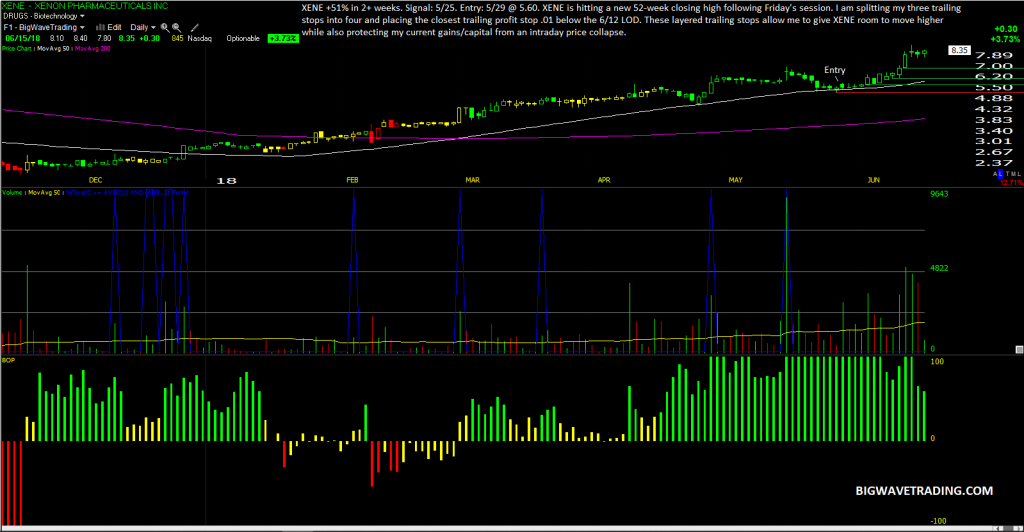
Task: Click the 8.35 price tag on price axis
Action: pos(959,50)
